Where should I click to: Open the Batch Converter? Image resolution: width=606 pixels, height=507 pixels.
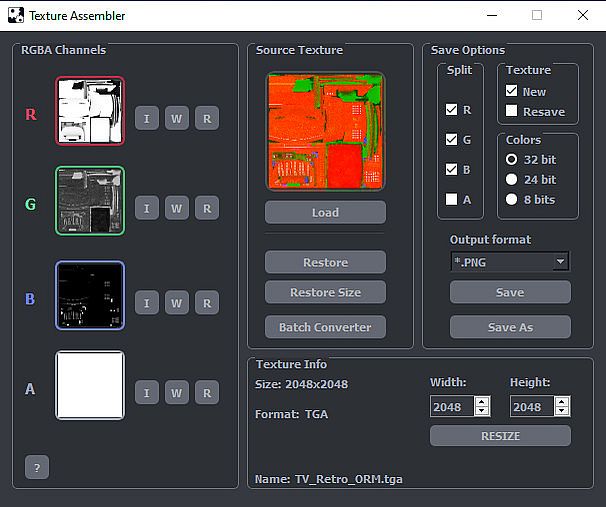(325, 327)
